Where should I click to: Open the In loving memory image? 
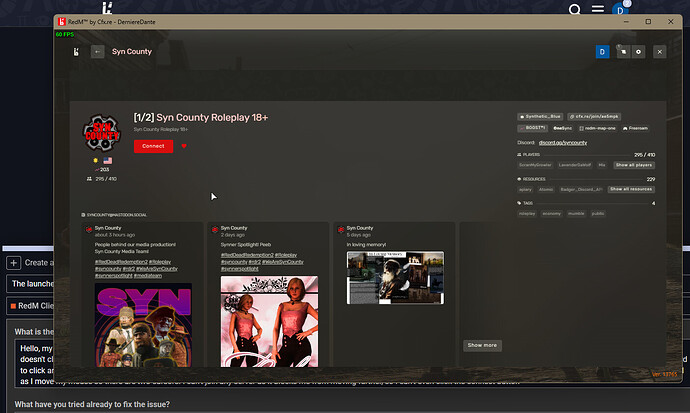(395, 278)
